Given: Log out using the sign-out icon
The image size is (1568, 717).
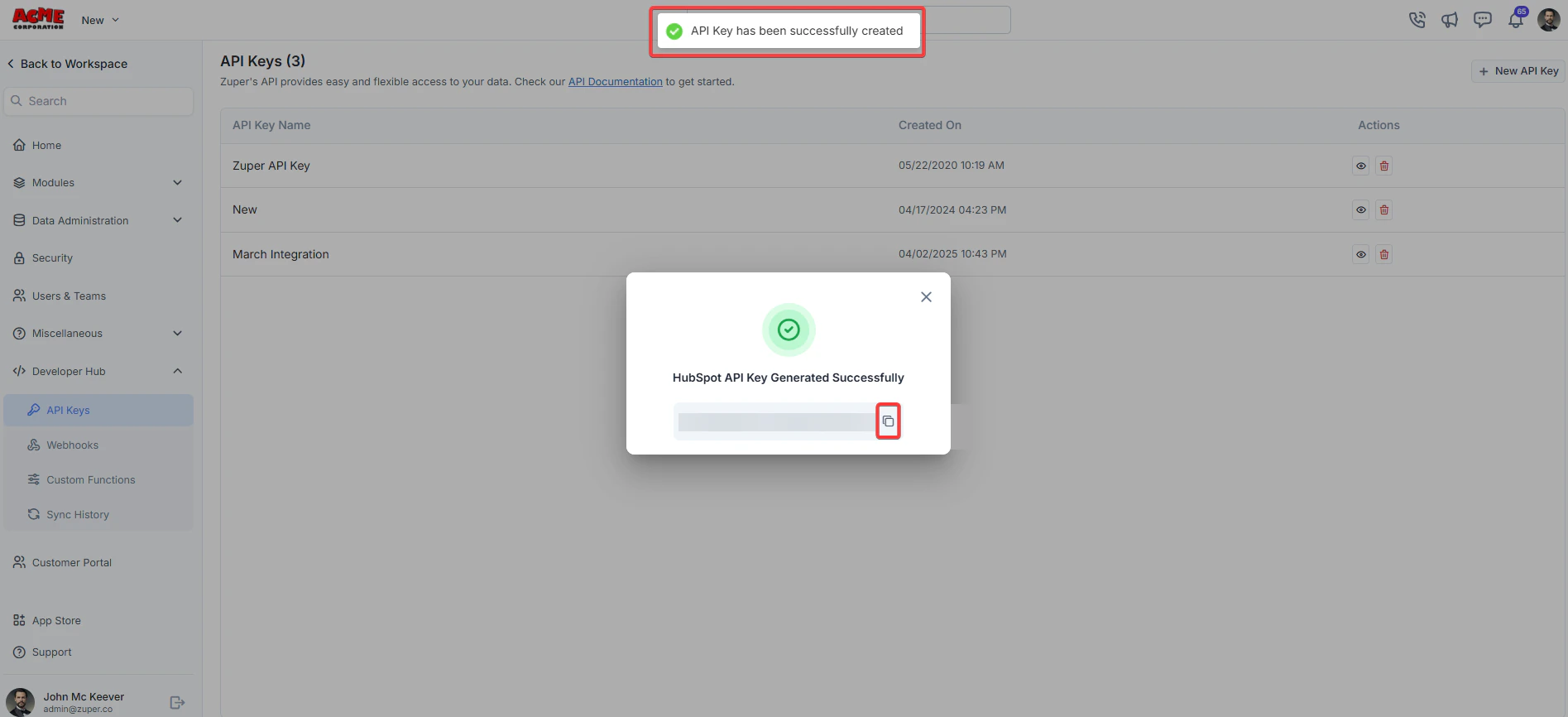Looking at the screenshot, I should (177, 703).
